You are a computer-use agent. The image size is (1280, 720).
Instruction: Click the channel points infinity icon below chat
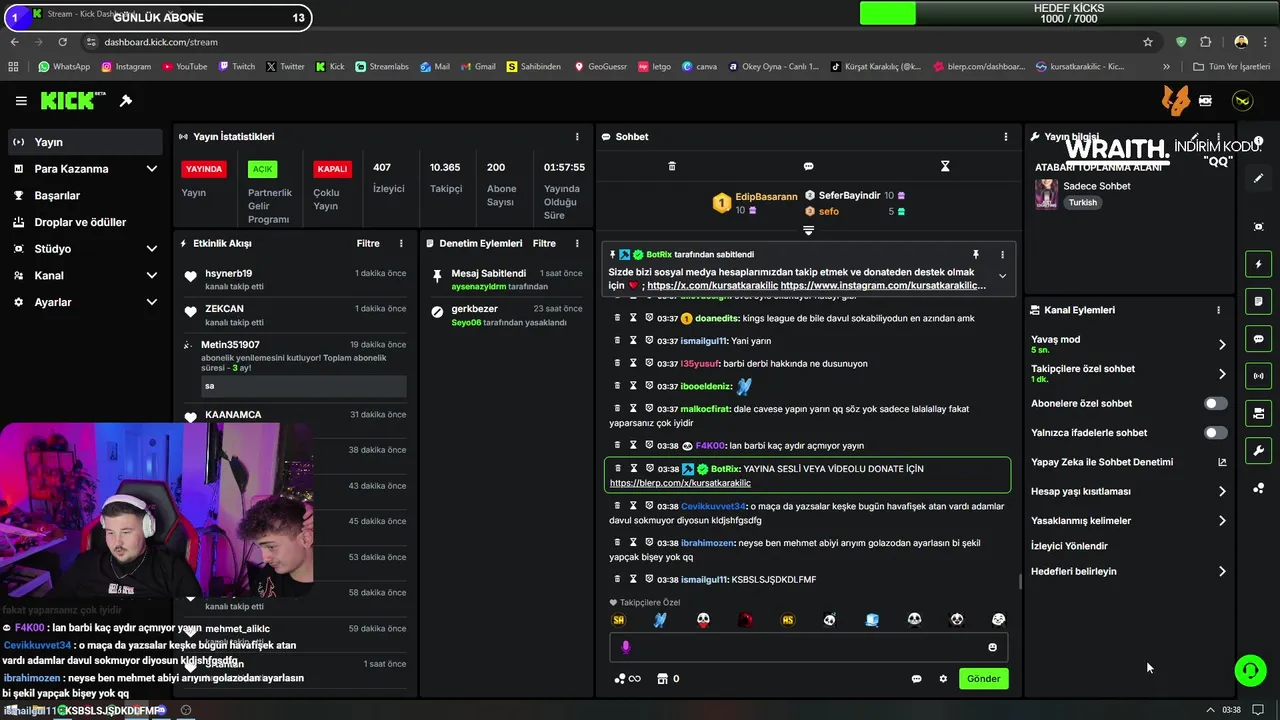coord(628,679)
